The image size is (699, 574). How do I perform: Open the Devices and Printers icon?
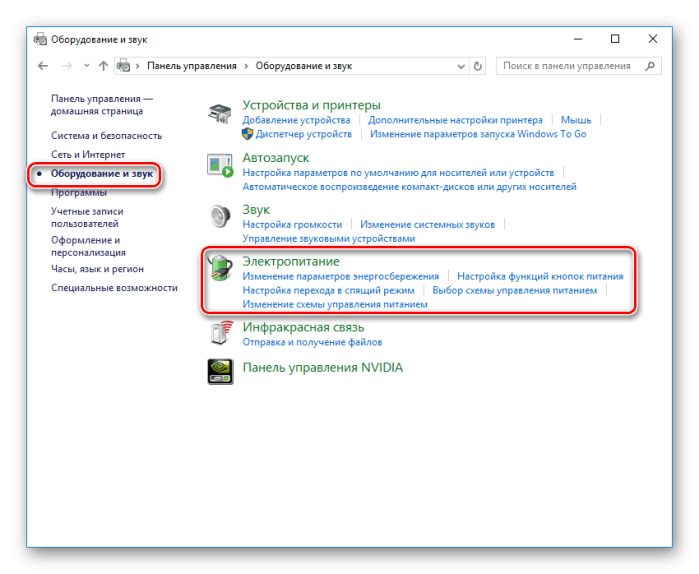click(x=219, y=113)
